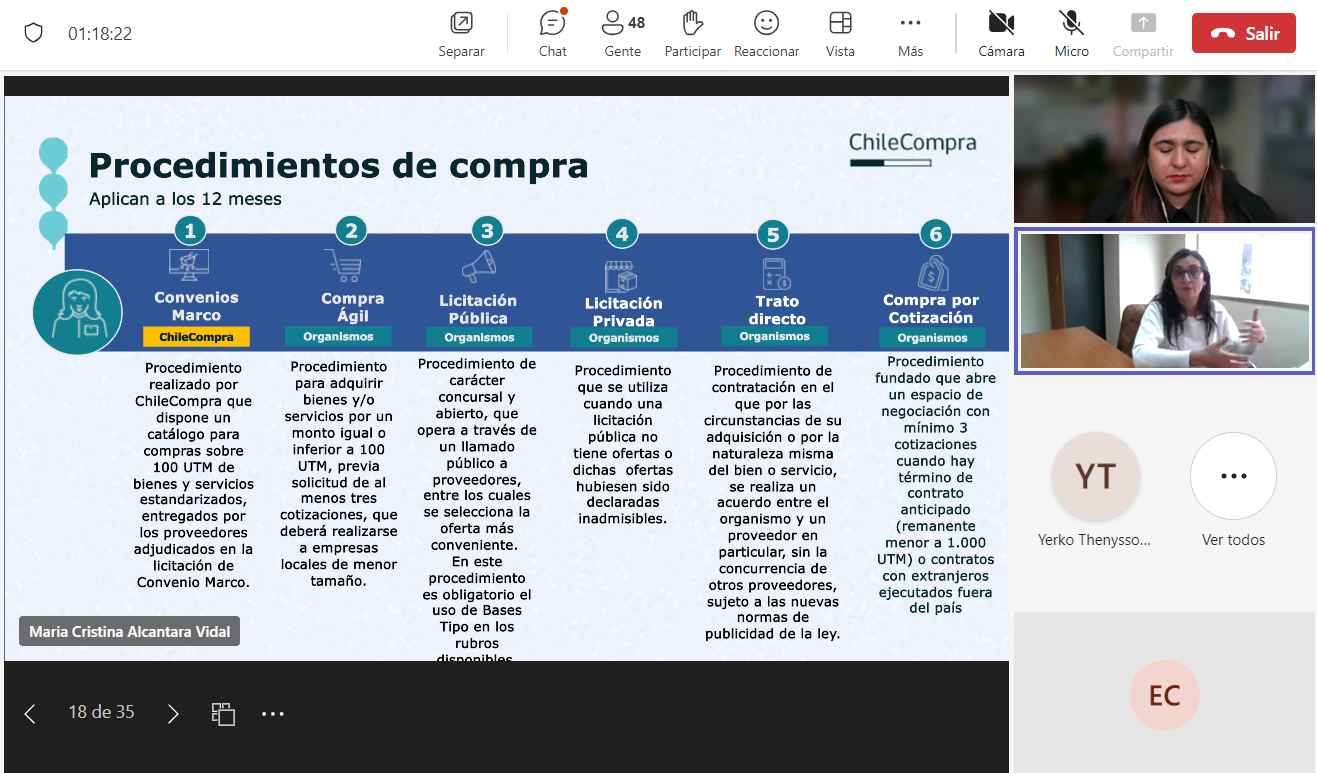Screen dimensions: 1317x773
Task: Click the woman avatar icon on the slide
Action: tap(78, 312)
